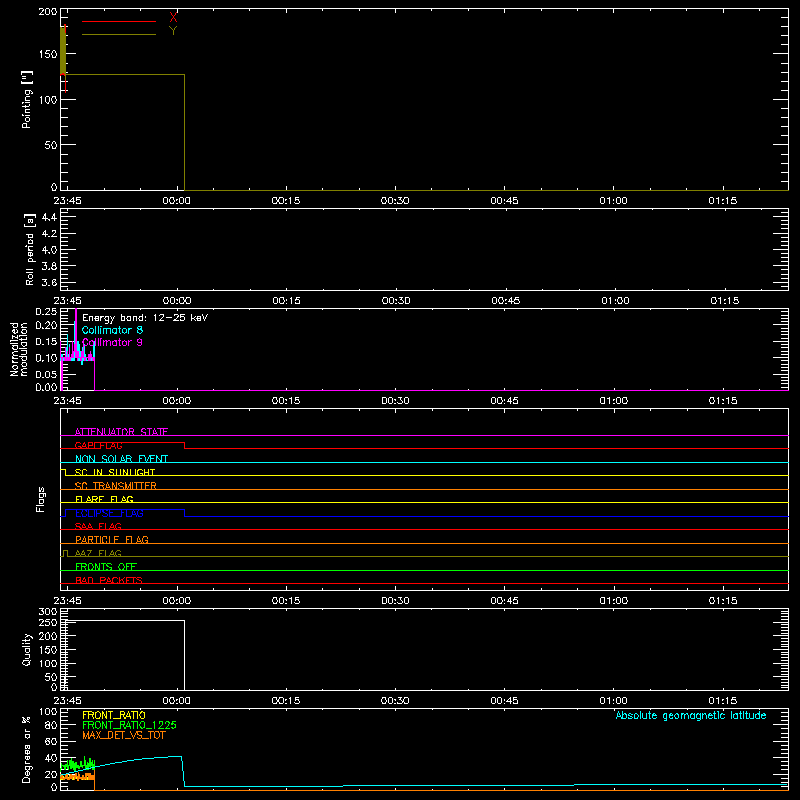Viewport: 800px width, 800px height.
Task: Click 00:00 time label under Flags plot
Action: pyautogui.click(x=177, y=601)
